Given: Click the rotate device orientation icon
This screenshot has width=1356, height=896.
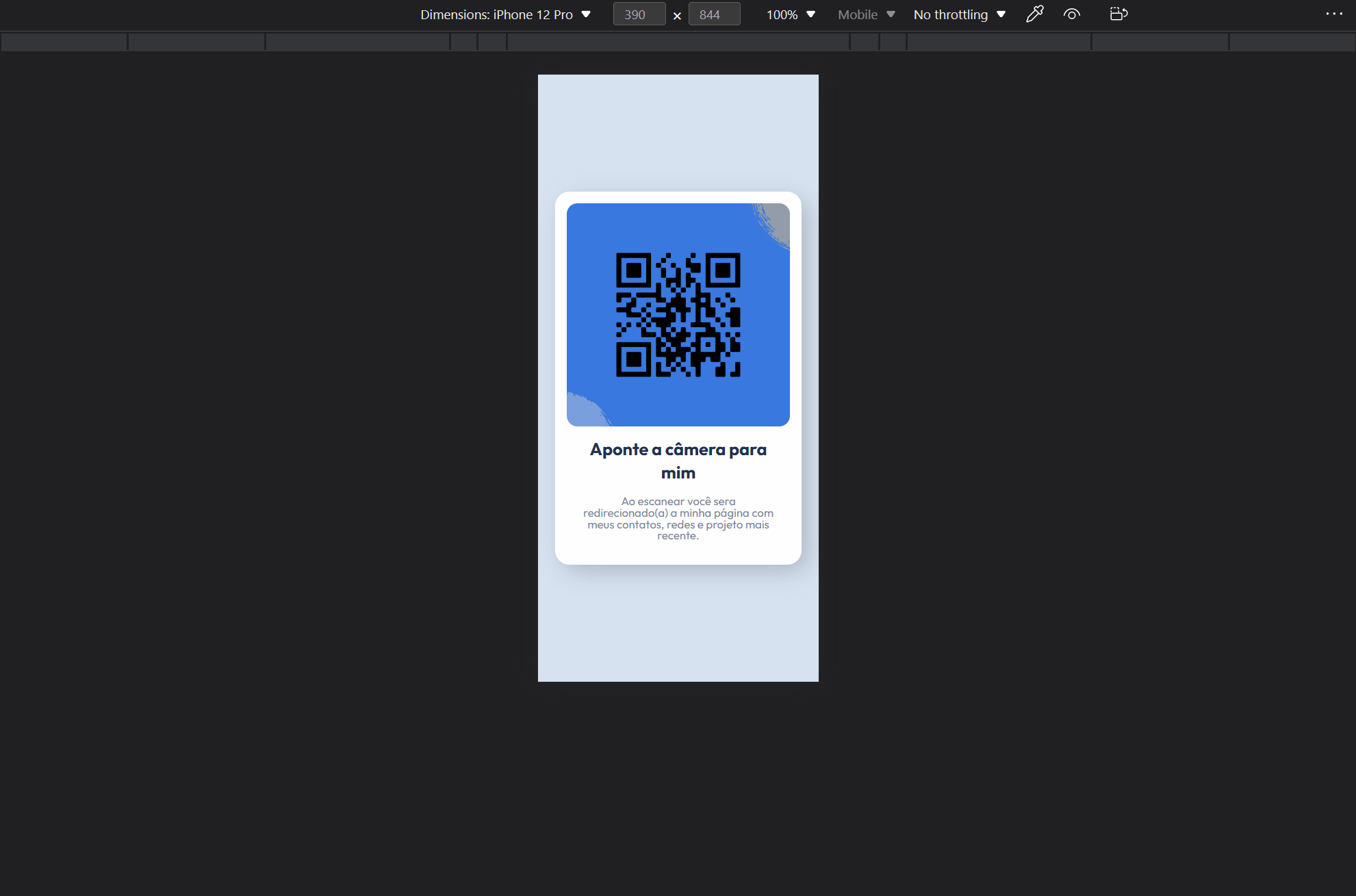Looking at the screenshot, I should click(1118, 14).
